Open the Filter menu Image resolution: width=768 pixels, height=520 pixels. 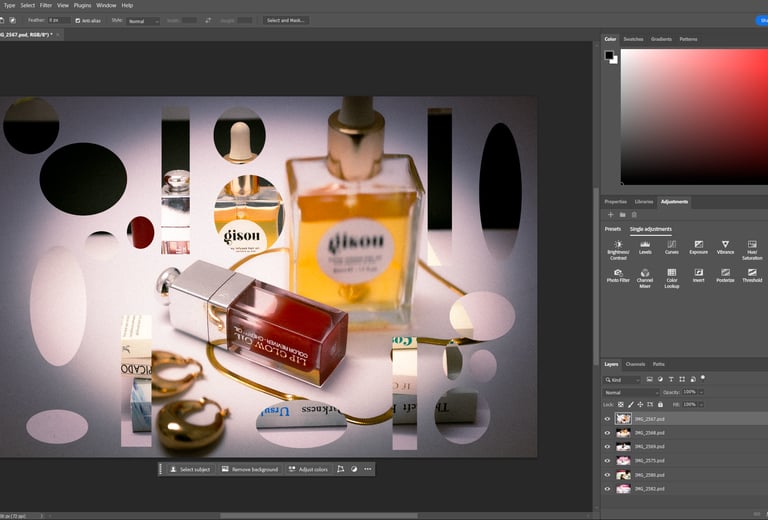(46, 5)
